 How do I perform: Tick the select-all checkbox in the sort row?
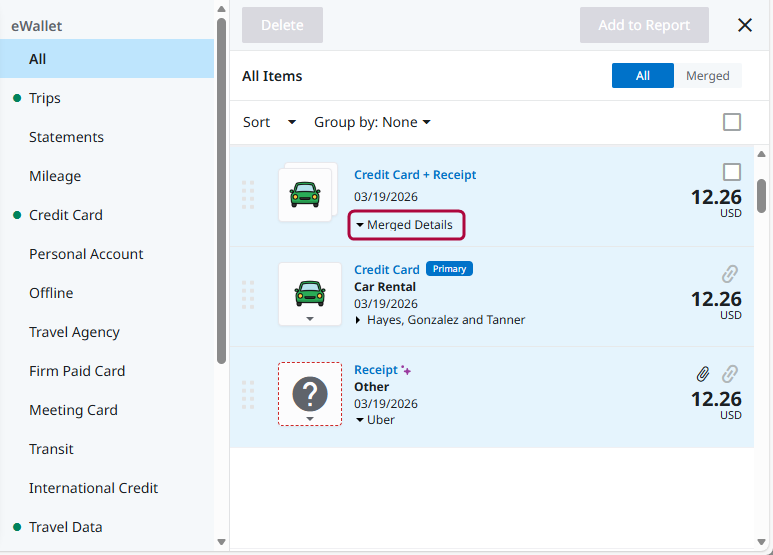pyautogui.click(x=732, y=122)
